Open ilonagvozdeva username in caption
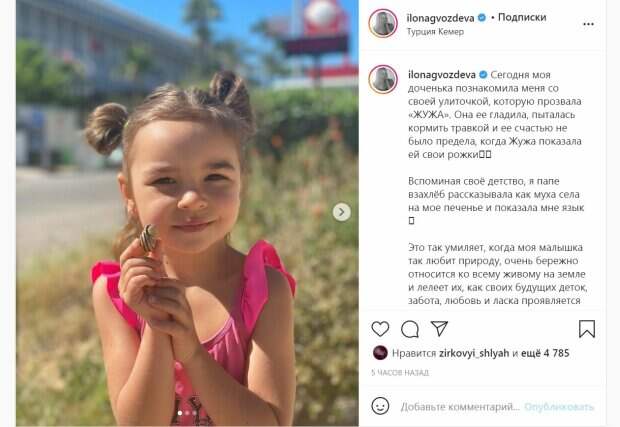Screen dimensions: 620x427 442,74
